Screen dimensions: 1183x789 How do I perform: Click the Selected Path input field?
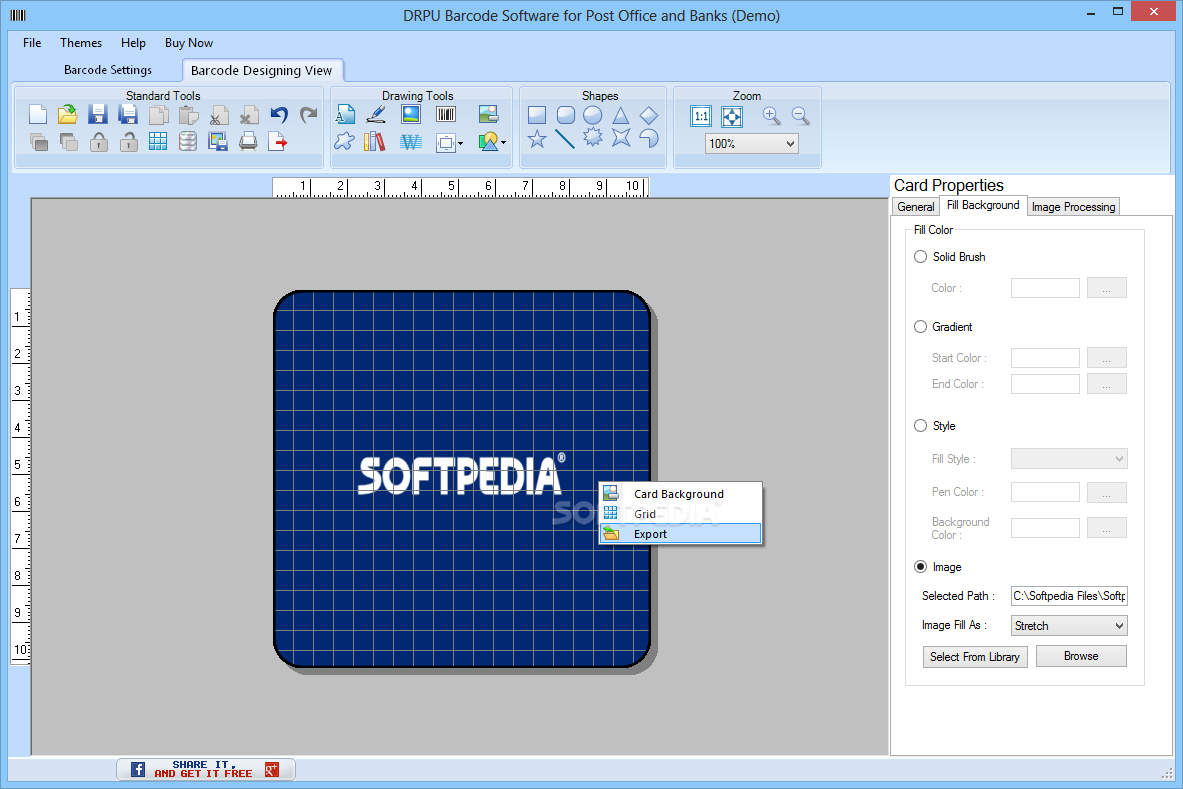[x=1069, y=596]
